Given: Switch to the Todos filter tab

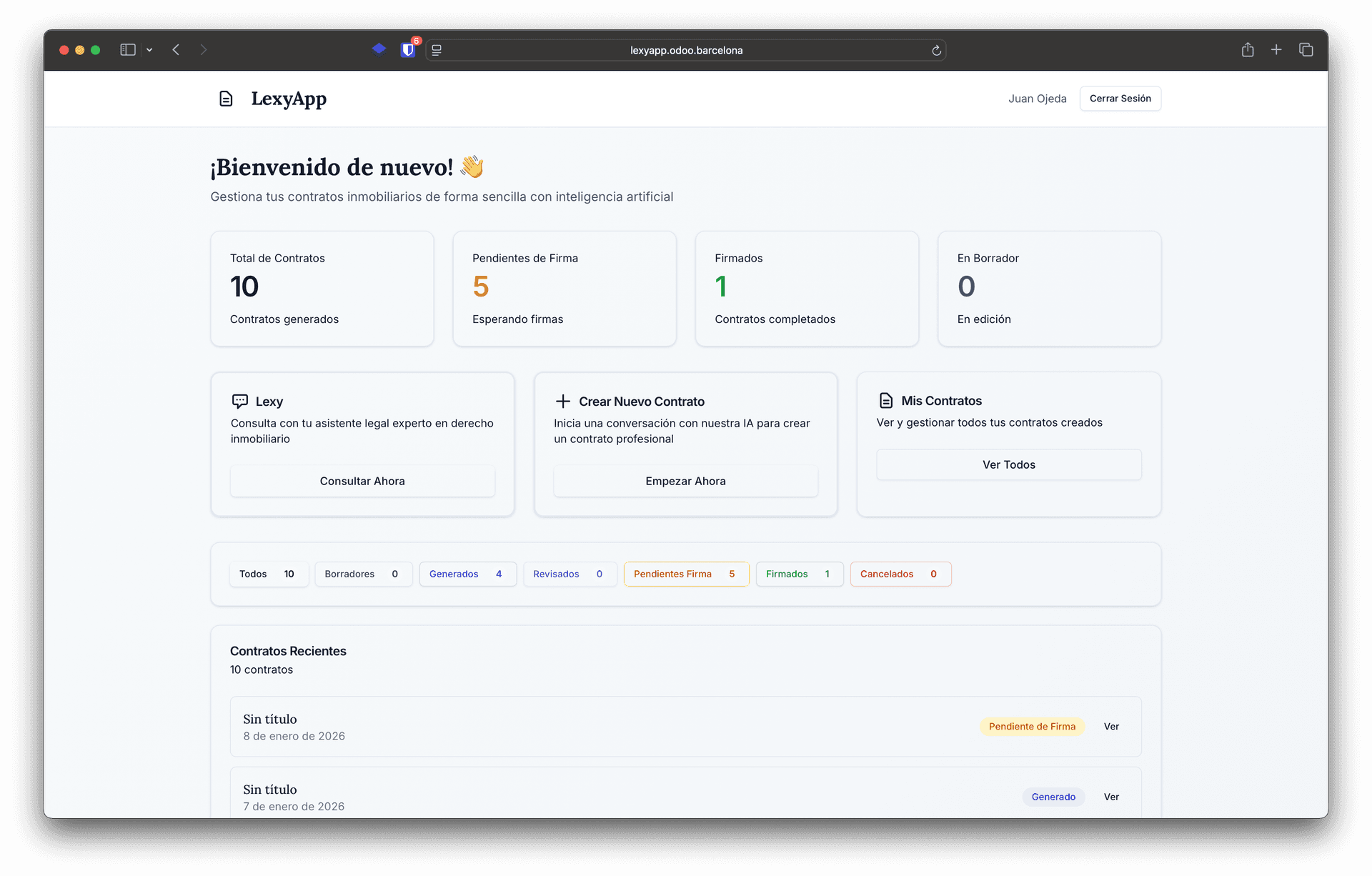Looking at the screenshot, I should [268, 574].
